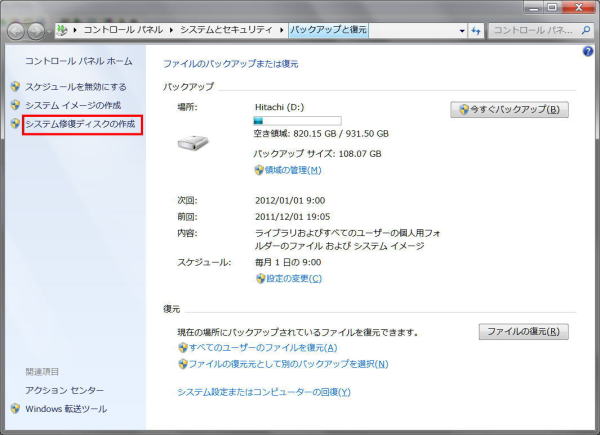Select システムとセキュリティ breadcrumb segment
Viewport: 600px width, 435px height.
tap(226, 30)
